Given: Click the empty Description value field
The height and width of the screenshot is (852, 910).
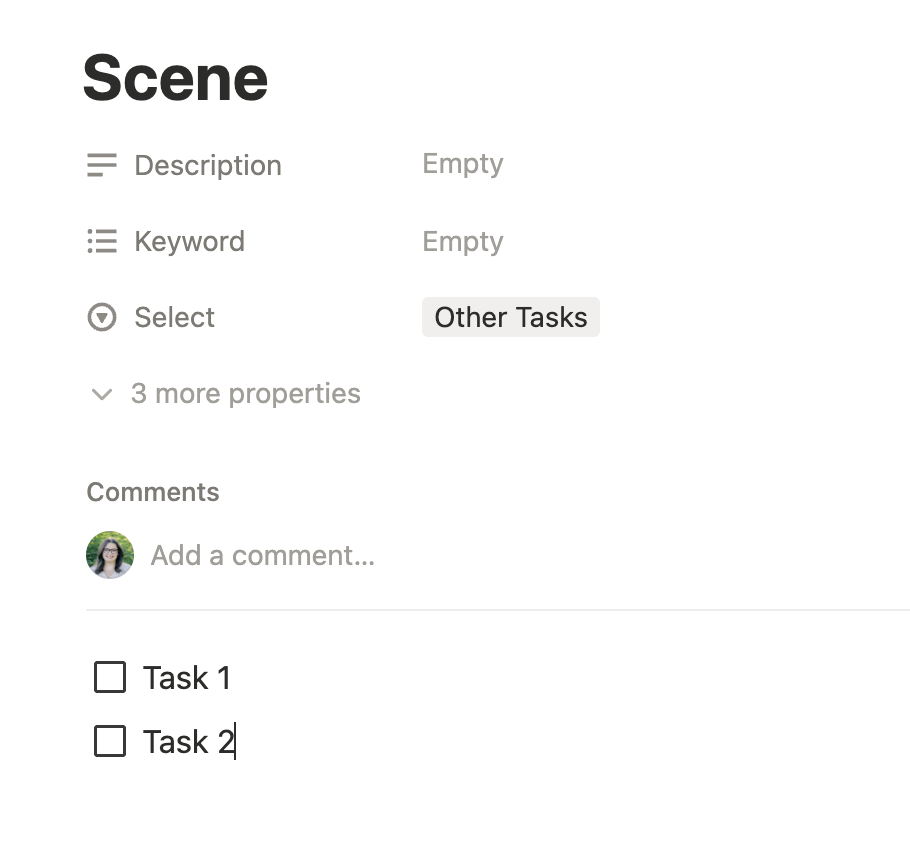Looking at the screenshot, I should (462, 164).
